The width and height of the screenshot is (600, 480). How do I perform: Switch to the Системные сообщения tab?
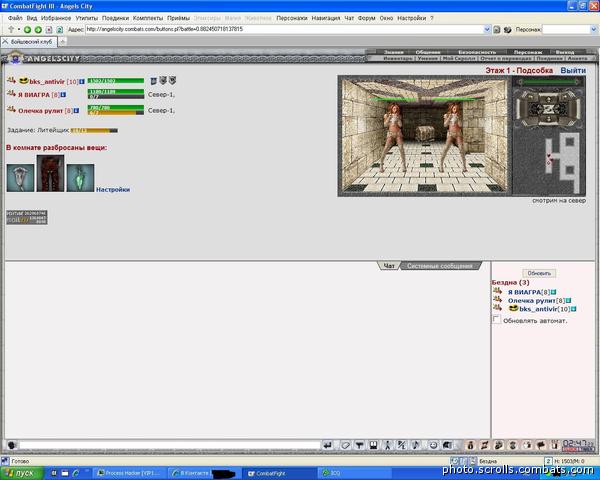click(439, 266)
